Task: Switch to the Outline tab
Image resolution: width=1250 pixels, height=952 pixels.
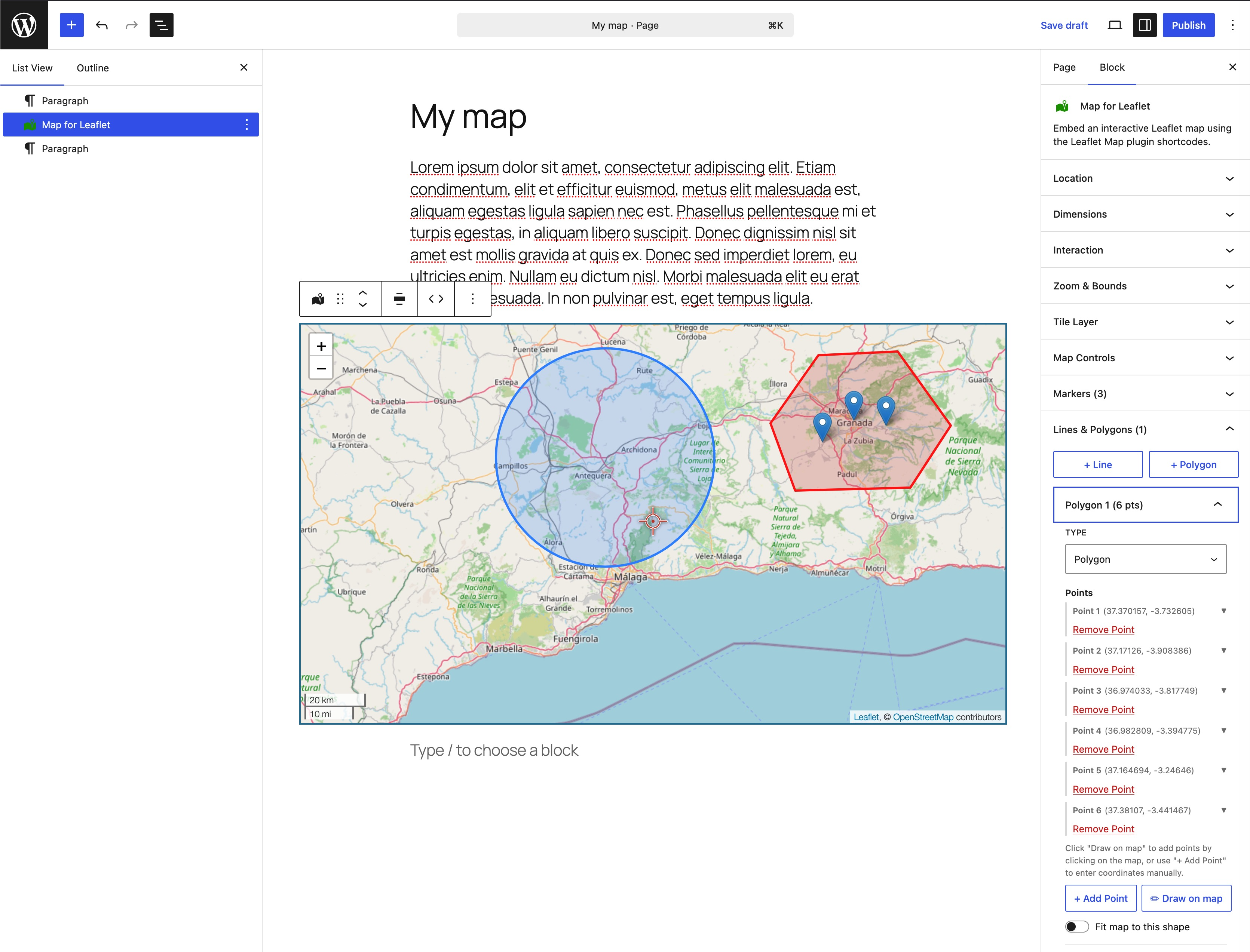Action: (x=93, y=68)
